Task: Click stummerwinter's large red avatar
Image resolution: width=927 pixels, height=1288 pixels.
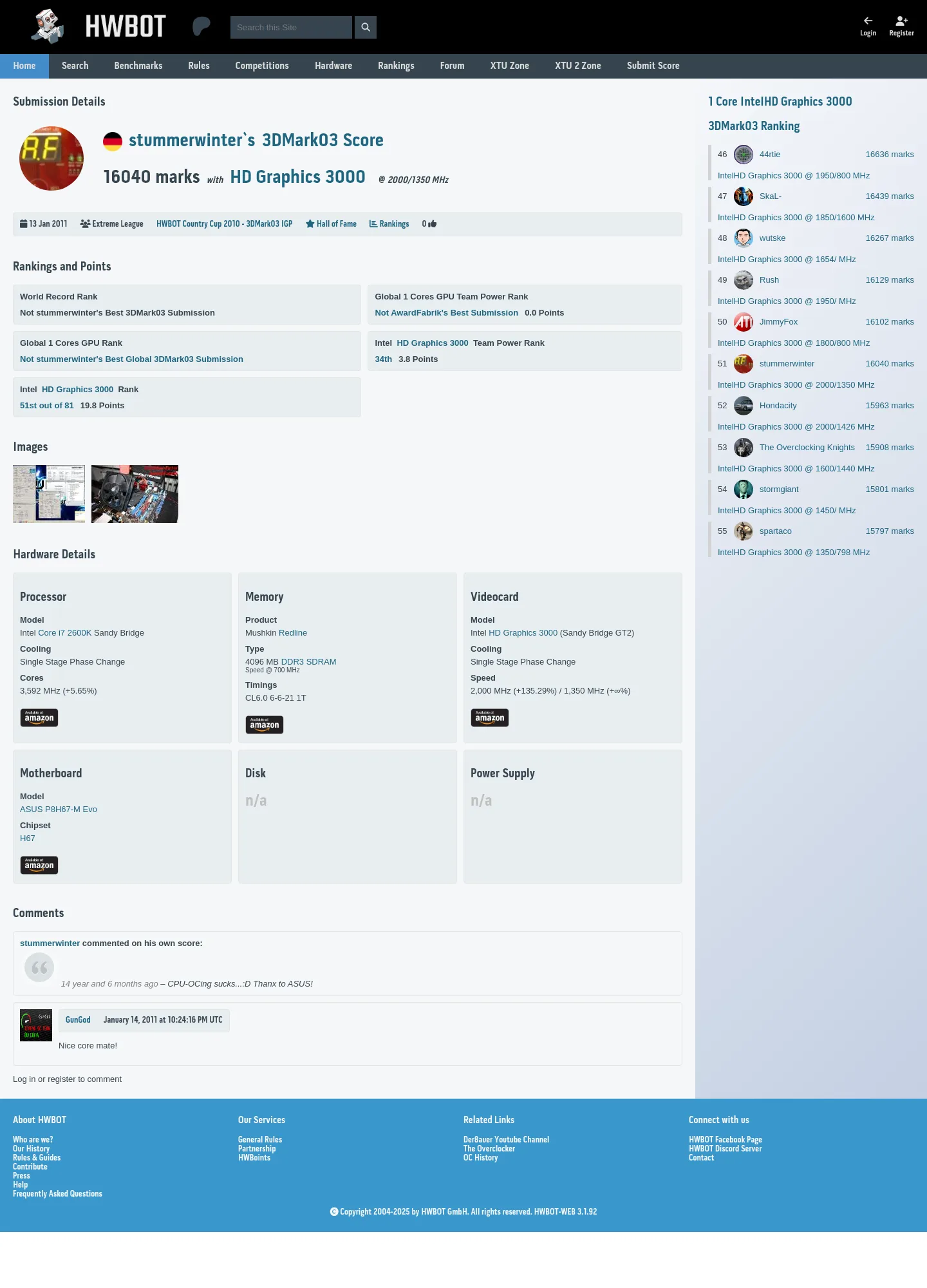Action: coord(51,158)
